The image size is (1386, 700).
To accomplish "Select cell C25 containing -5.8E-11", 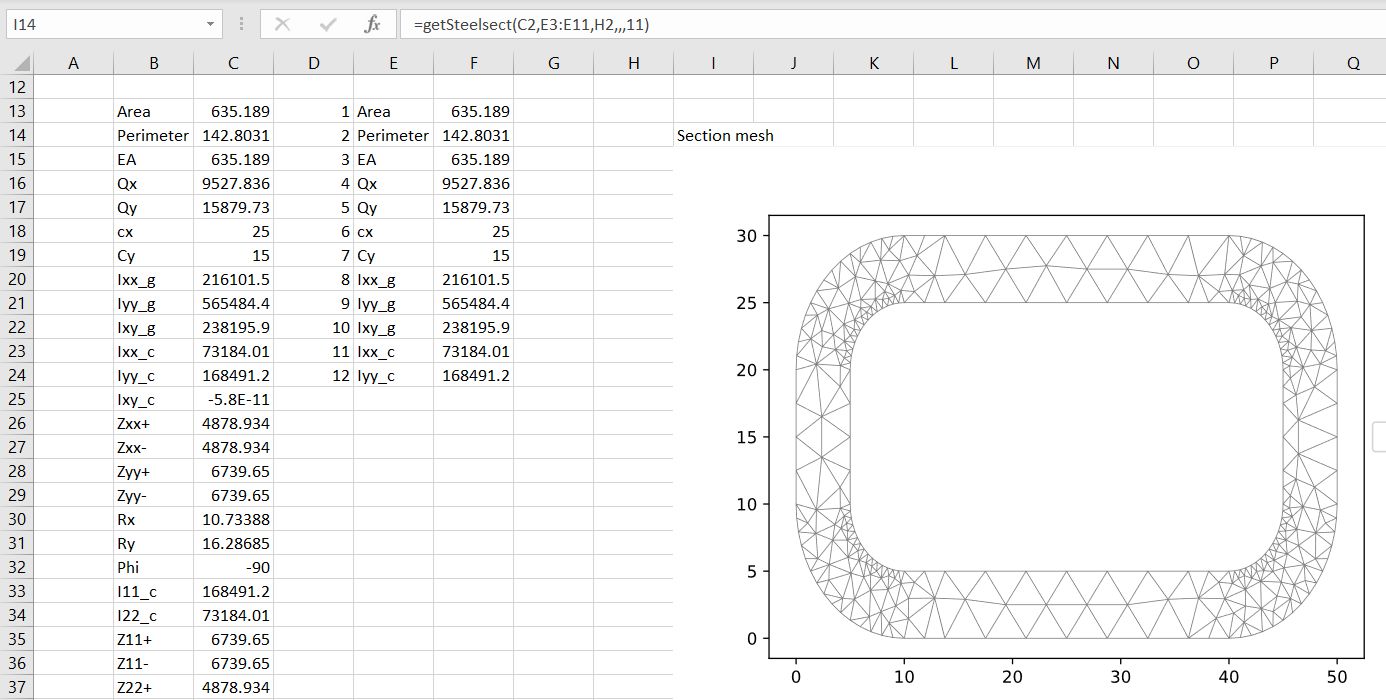I will tap(233, 399).
